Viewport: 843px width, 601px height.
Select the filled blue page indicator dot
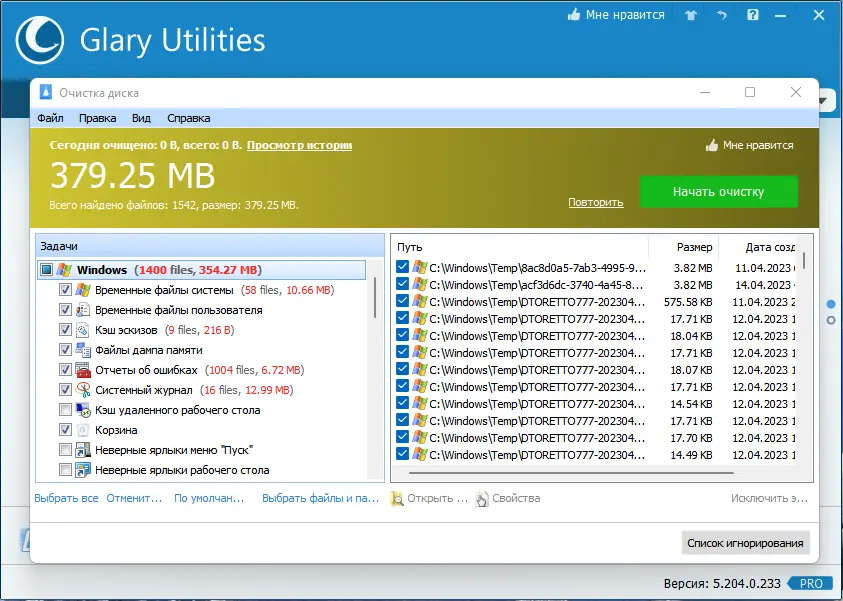(831, 304)
